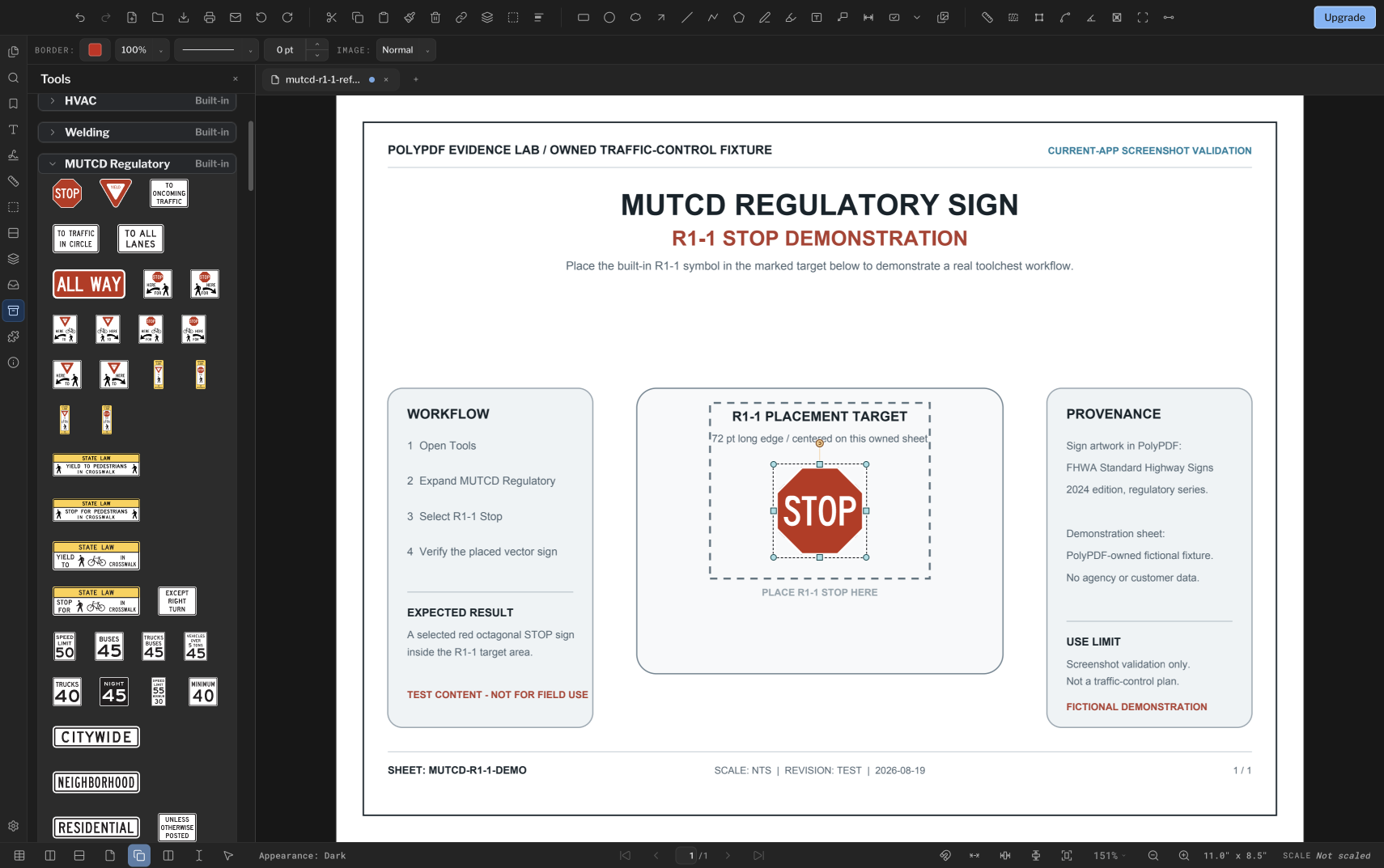Viewport: 1384px width, 868px height.
Task: Select the R1-1 STOP sign in the toolchest
Action: [x=67, y=193]
